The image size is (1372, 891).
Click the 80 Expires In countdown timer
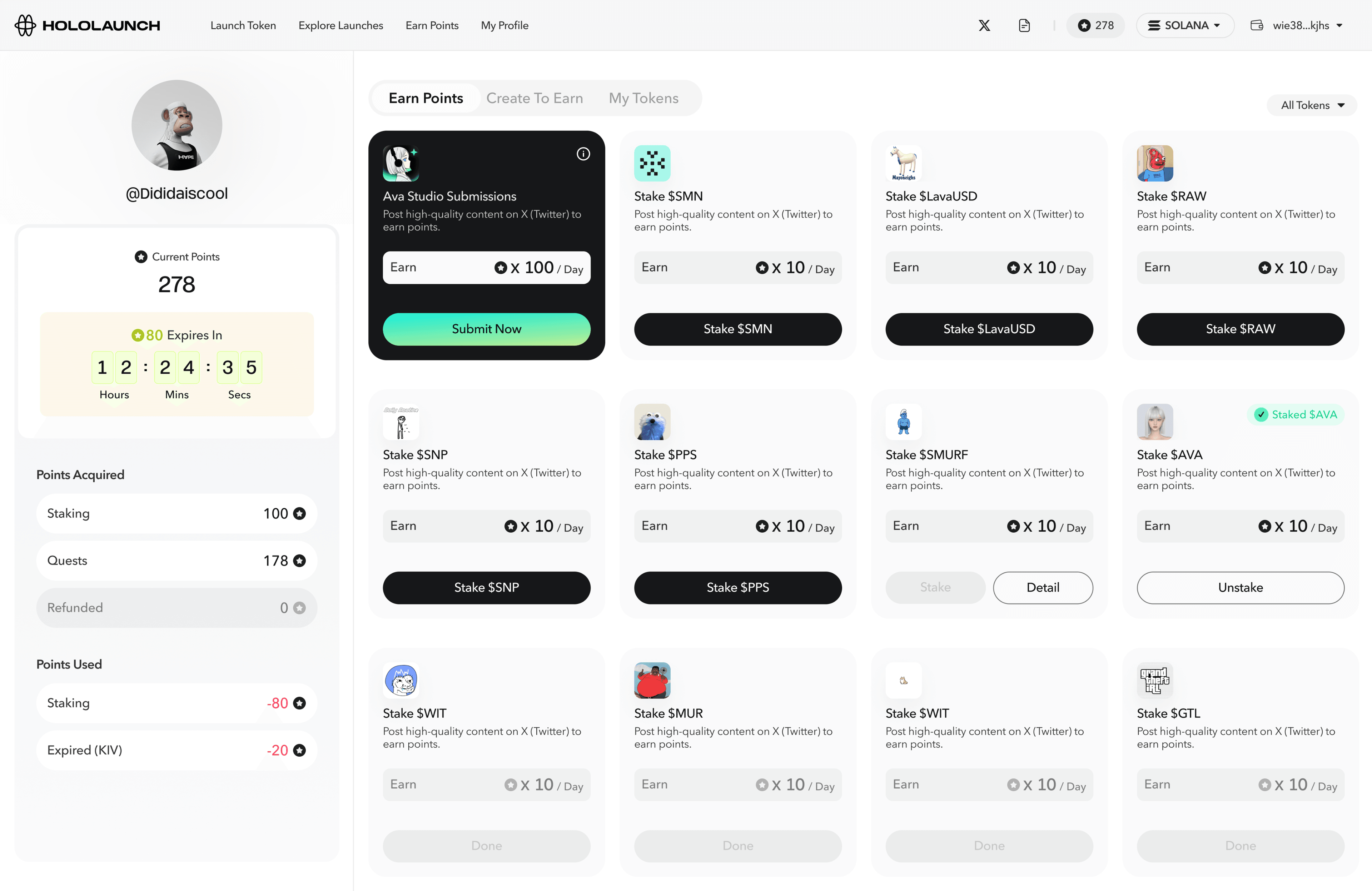177,364
